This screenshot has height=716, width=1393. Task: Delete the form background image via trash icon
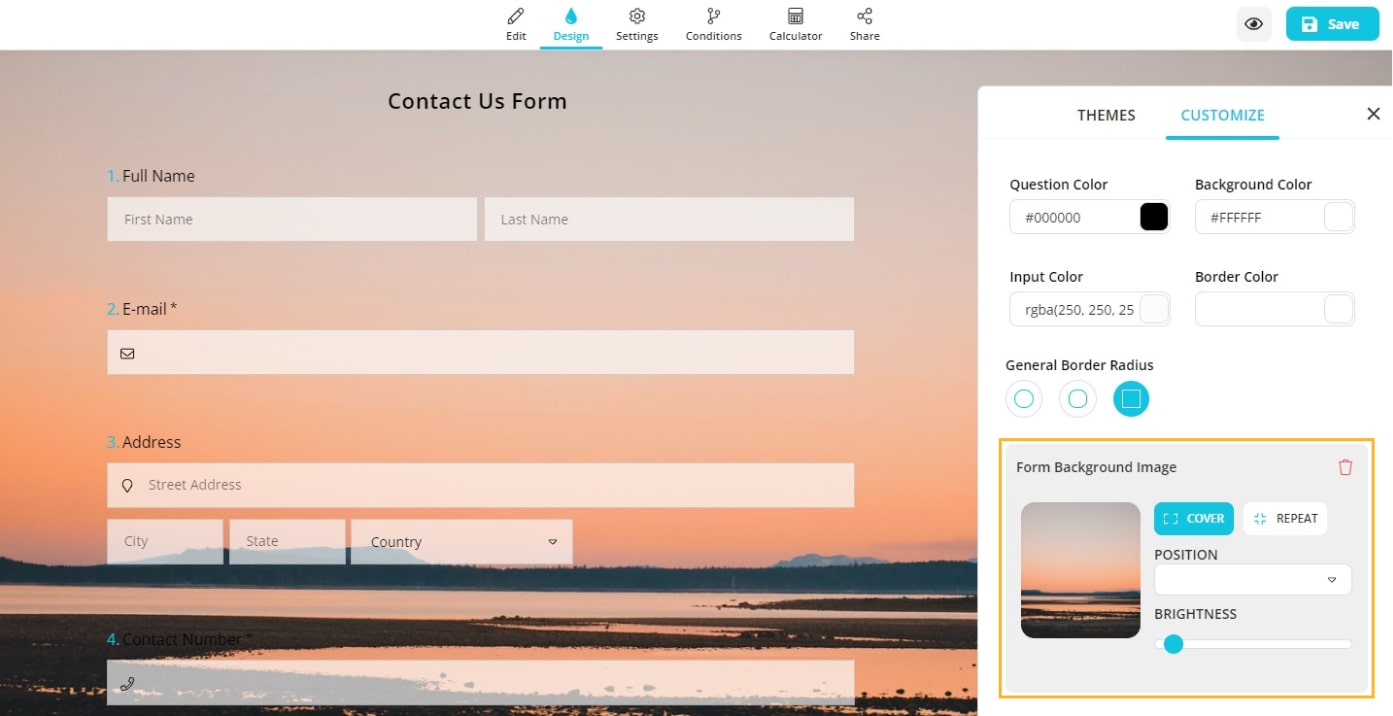[1345, 466]
